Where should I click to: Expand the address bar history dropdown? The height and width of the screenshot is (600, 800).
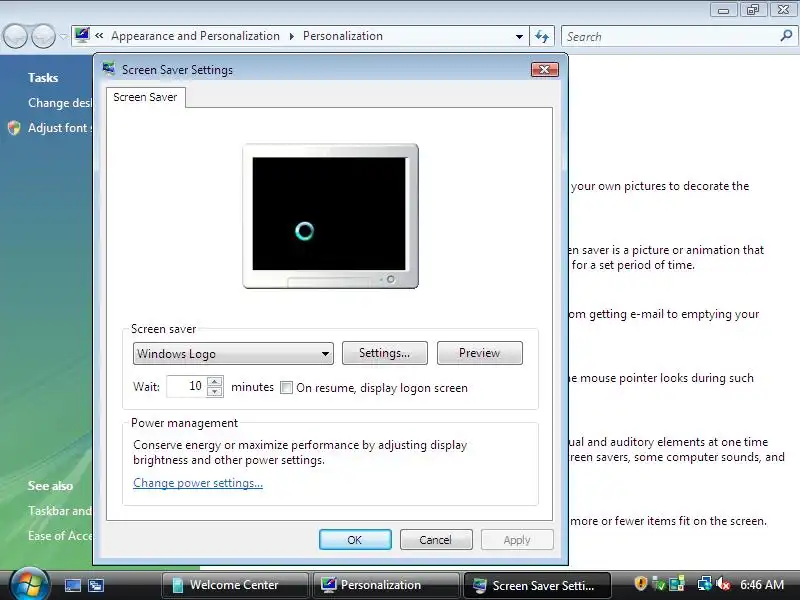click(x=519, y=37)
